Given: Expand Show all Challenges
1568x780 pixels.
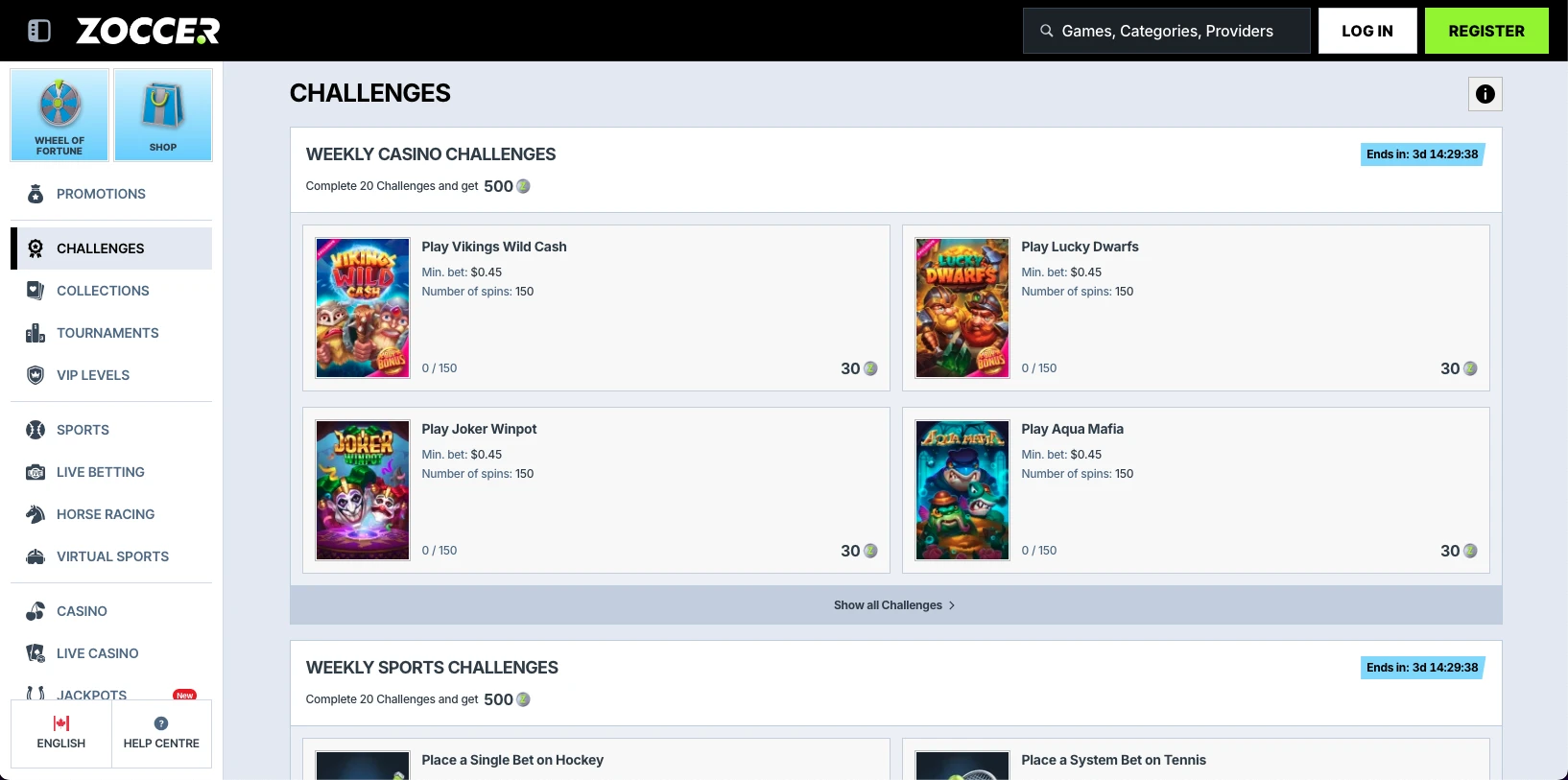Looking at the screenshot, I should pyautogui.click(x=896, y=605).
